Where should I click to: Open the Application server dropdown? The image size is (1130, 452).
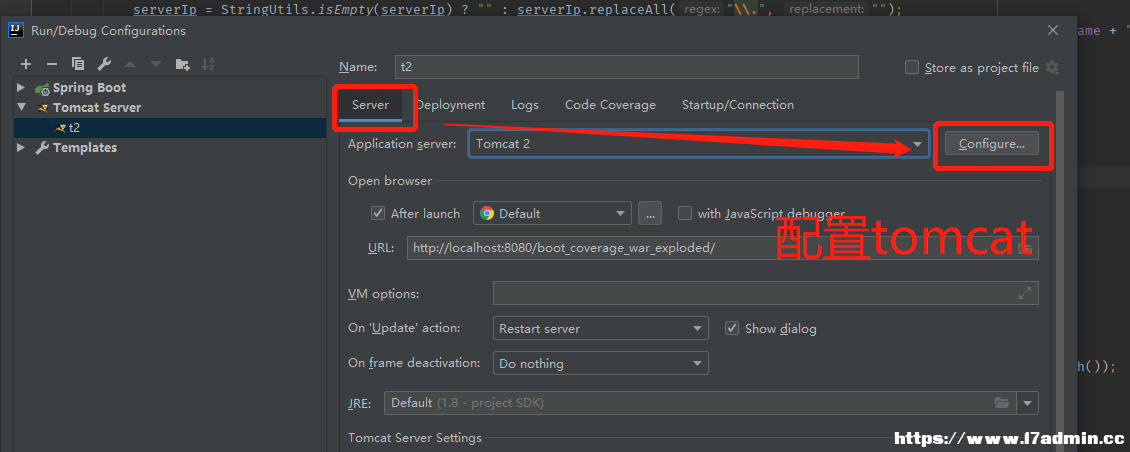(x=698, y=143)
